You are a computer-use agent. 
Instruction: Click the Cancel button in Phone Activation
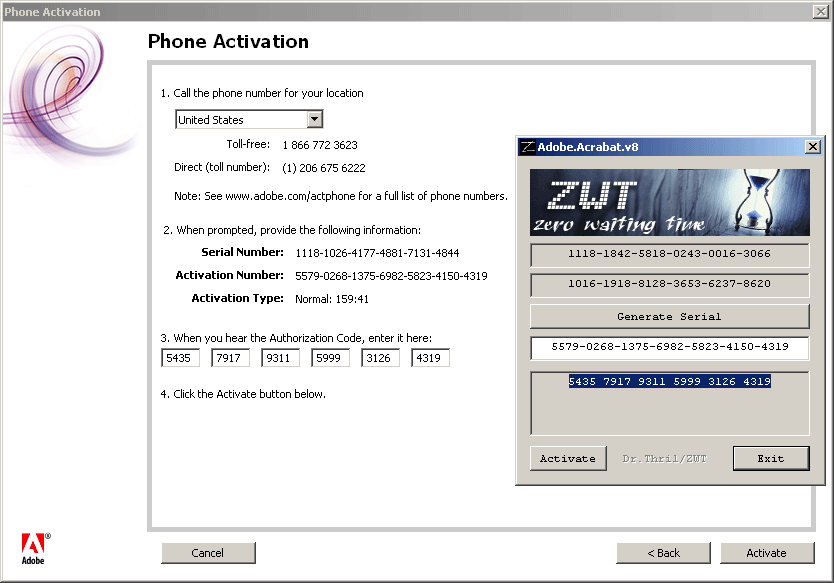coord(208,553)
